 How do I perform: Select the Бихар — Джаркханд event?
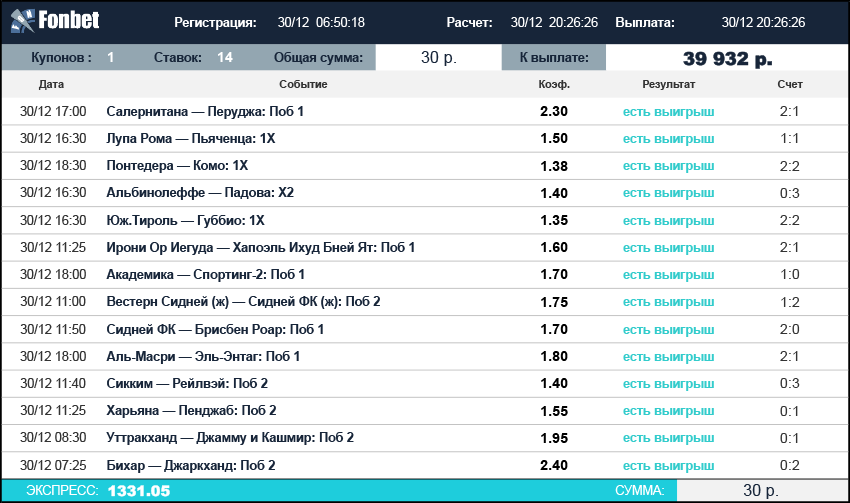pos(191,465)
